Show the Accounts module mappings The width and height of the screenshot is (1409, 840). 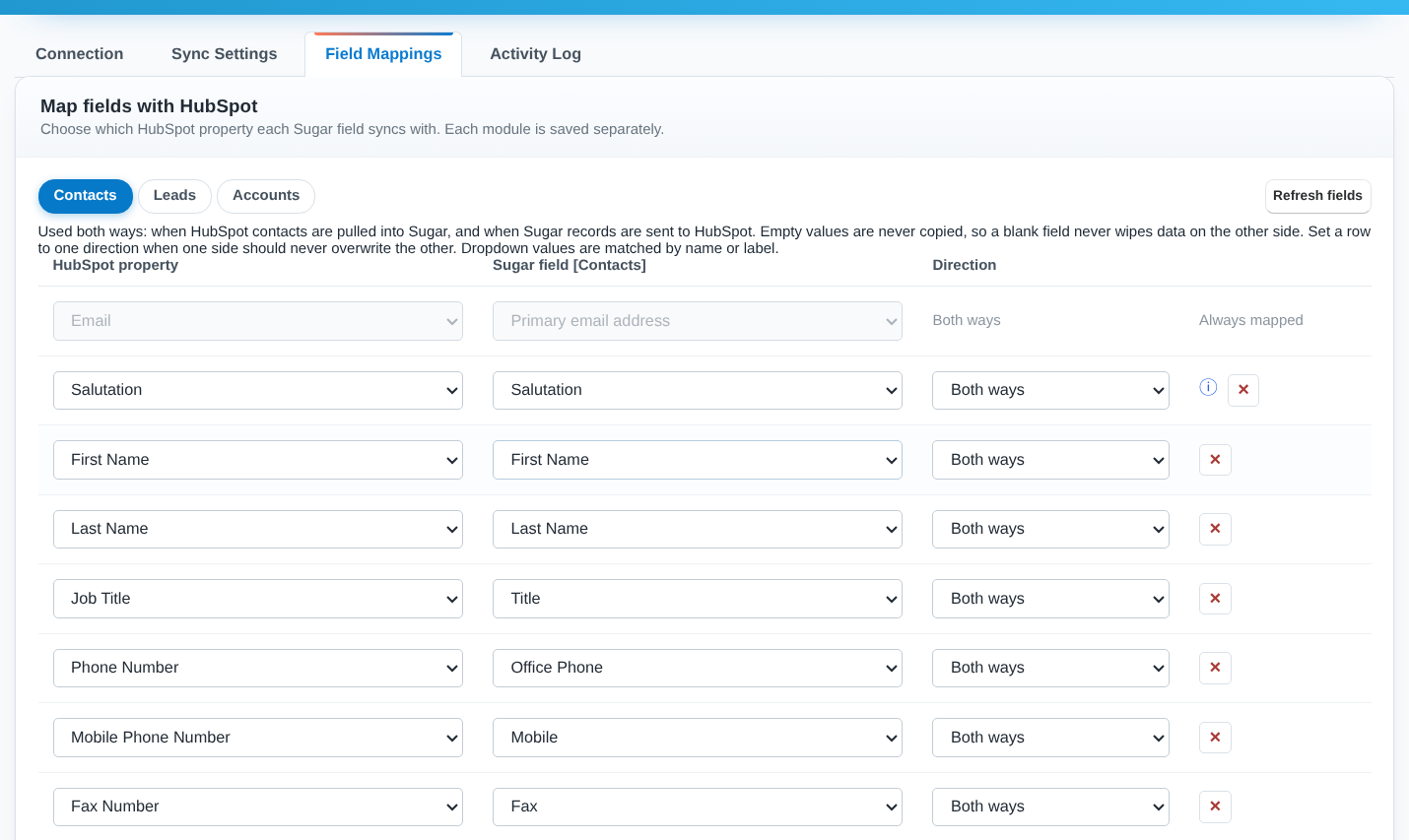click(x=266, y=196)
